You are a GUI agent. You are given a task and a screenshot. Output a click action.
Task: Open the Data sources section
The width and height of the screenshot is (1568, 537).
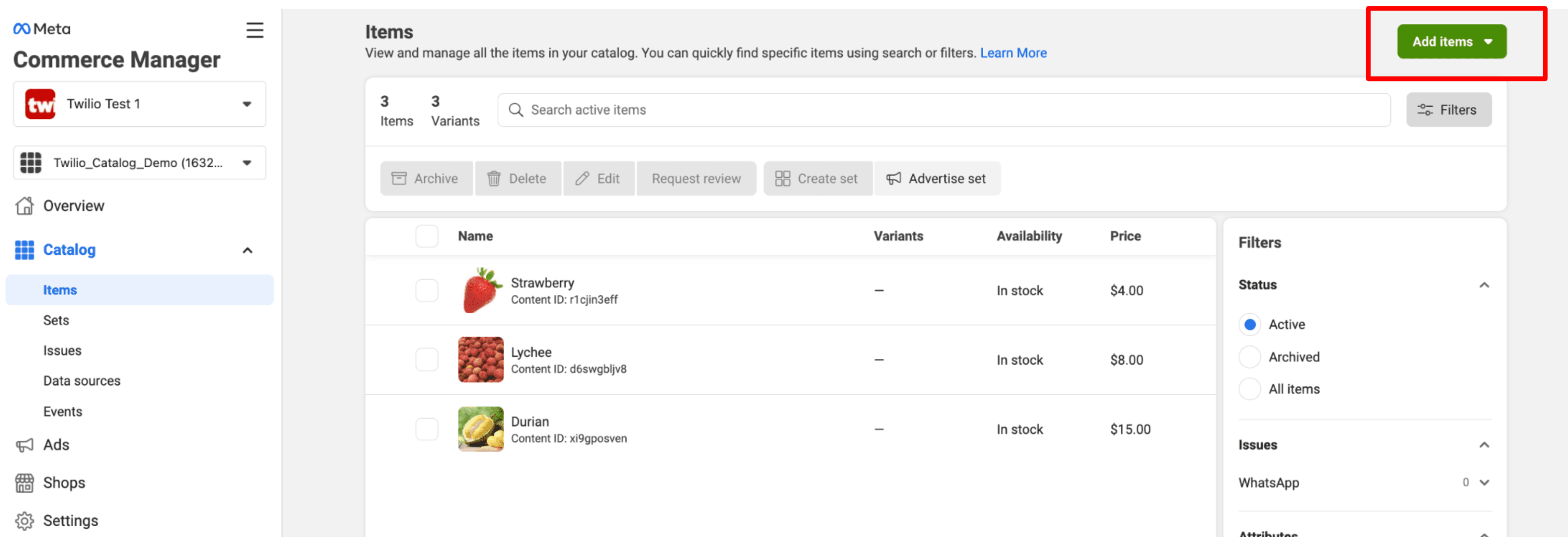point(82,380)
